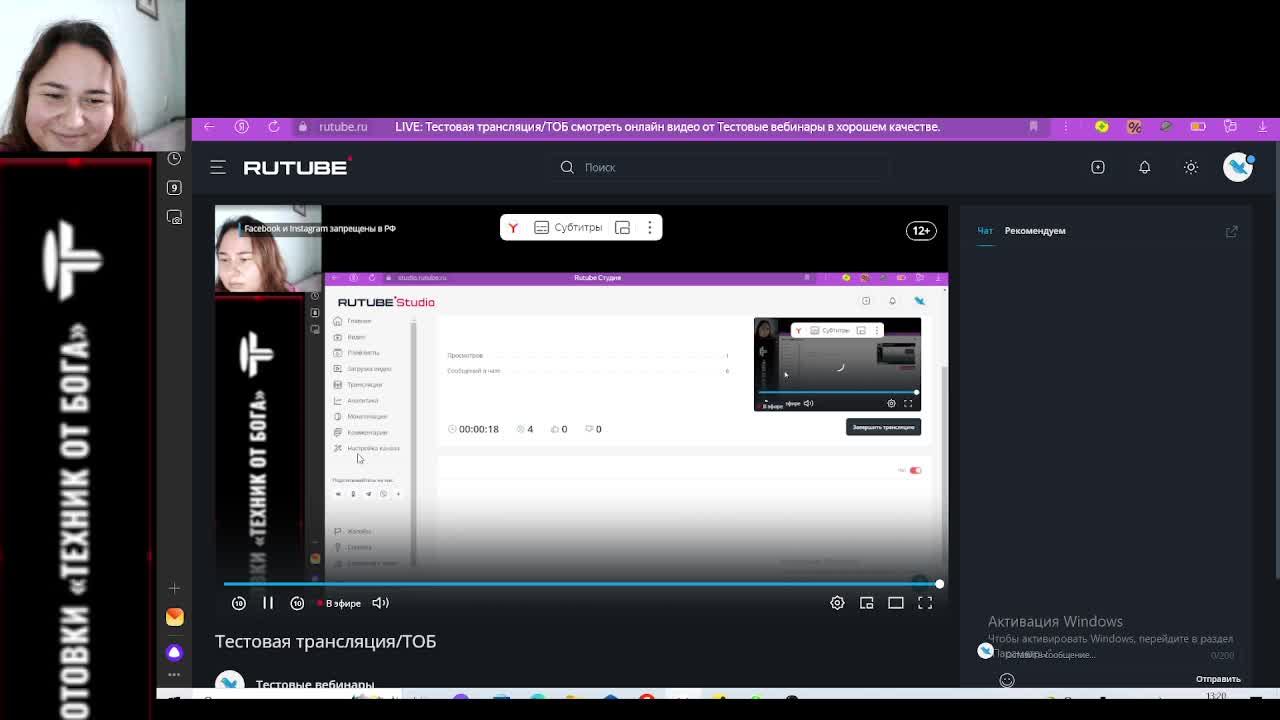Viewport: 1280px width, 720px height.
Task: Open the notifications bell
Action: pyautogui.click(x=1145, y=167)
